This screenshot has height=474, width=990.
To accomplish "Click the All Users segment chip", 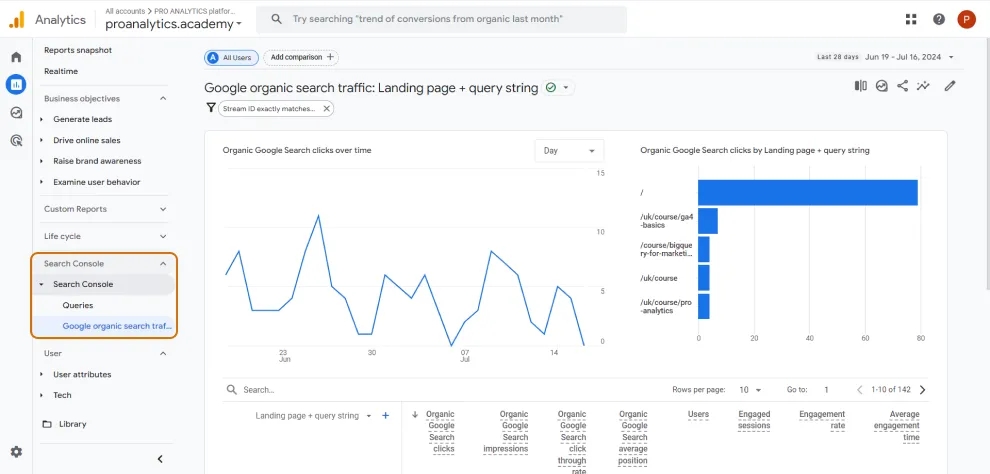I will [231, 57].
